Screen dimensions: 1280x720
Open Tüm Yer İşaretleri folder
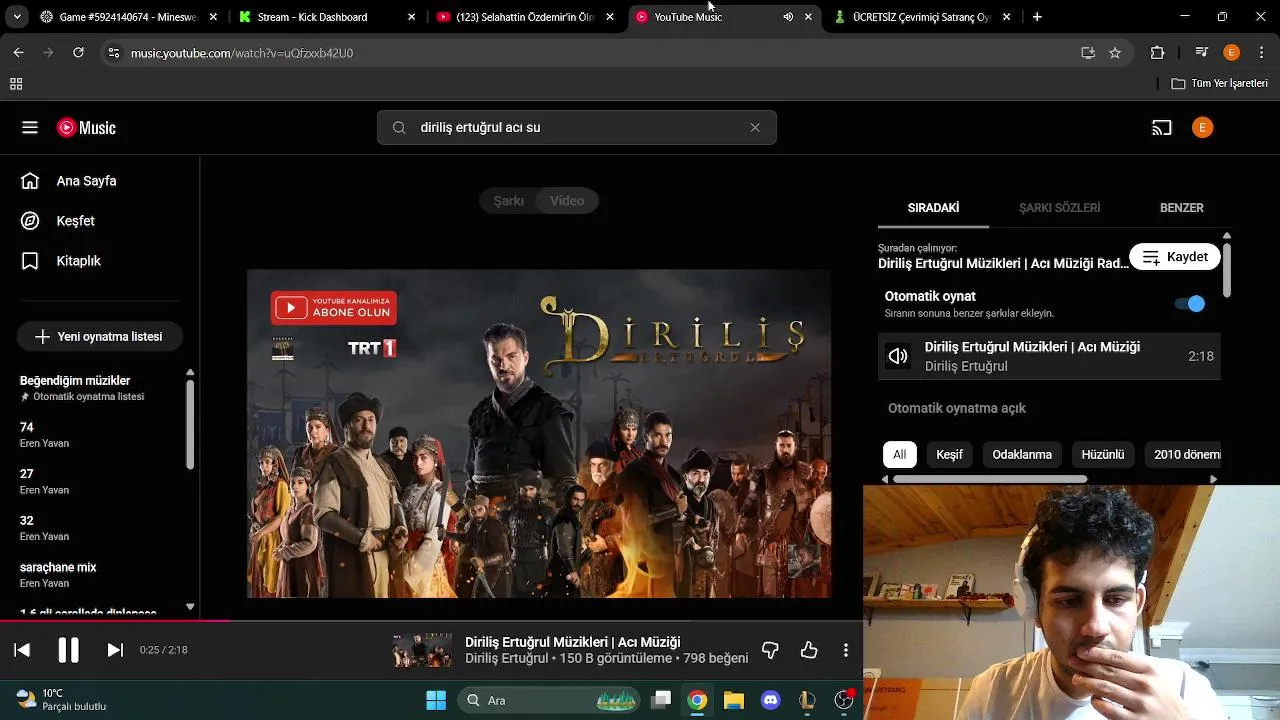pyautogui.click(x=1220, y=83)
